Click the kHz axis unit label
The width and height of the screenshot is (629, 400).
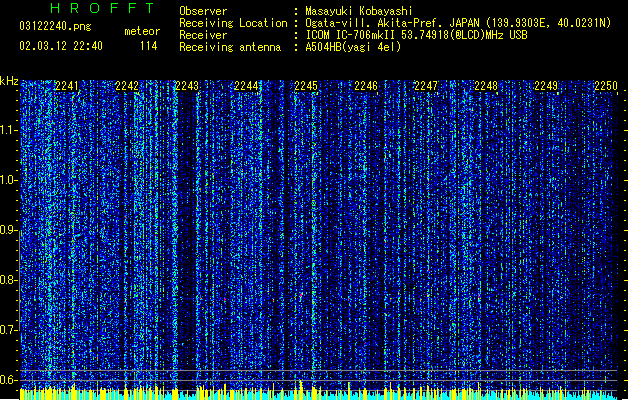click(x=9, y=81)
